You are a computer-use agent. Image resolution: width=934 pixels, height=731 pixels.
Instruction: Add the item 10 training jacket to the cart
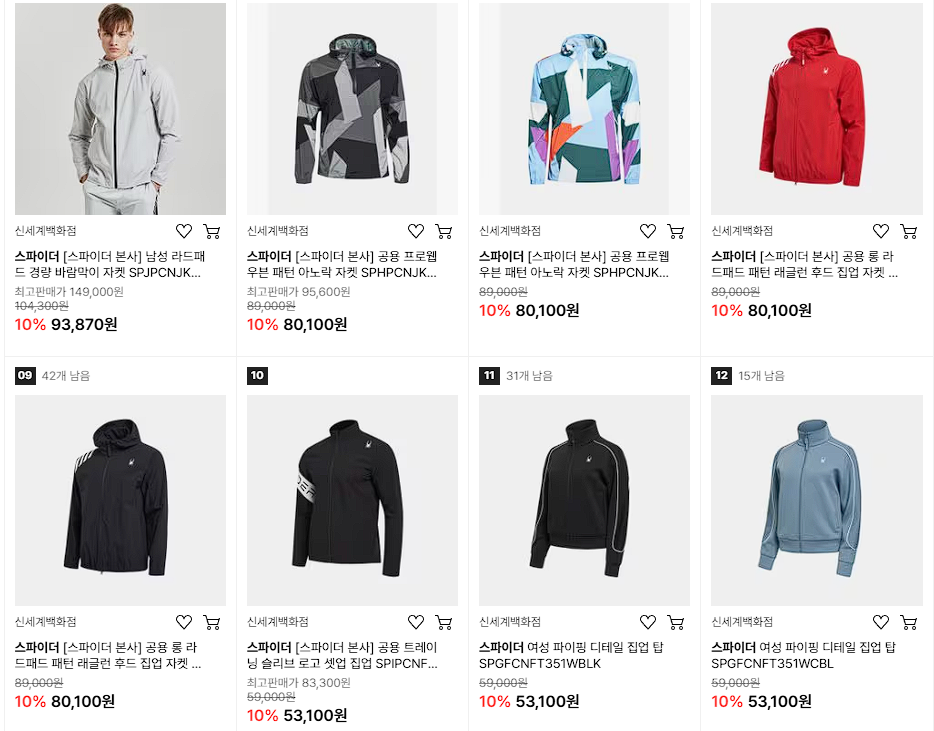[444, 622]
